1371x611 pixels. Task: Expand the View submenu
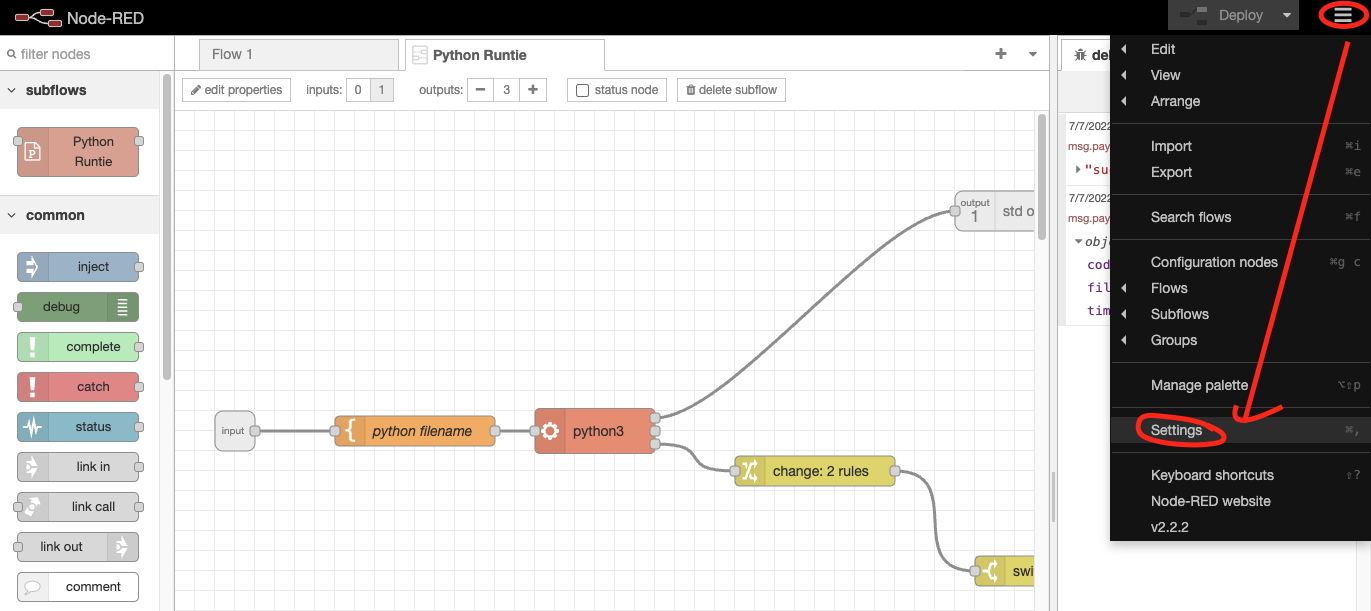point(1240,75)
